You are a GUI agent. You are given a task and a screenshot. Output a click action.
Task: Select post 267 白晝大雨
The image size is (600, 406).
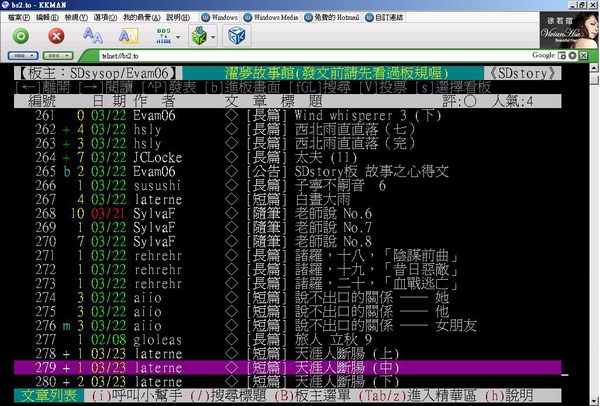(288, 200)
